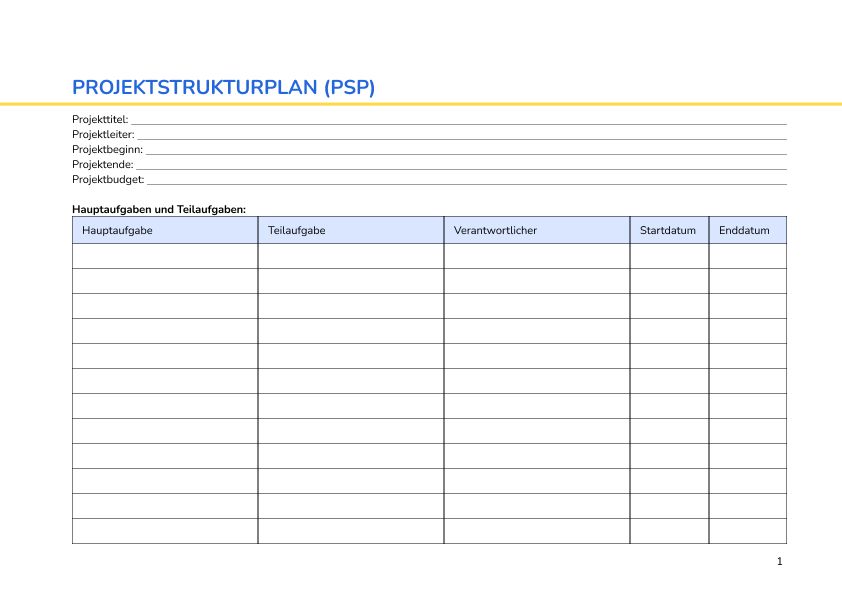Click the first cell under Enddatum
842x596 pixels.
[x=747, y=256]
